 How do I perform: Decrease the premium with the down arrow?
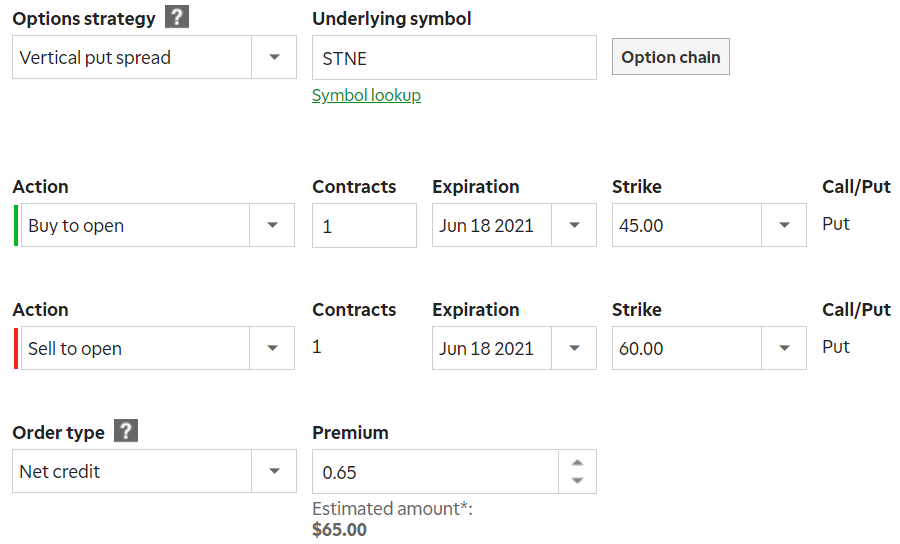click(577, 480)
